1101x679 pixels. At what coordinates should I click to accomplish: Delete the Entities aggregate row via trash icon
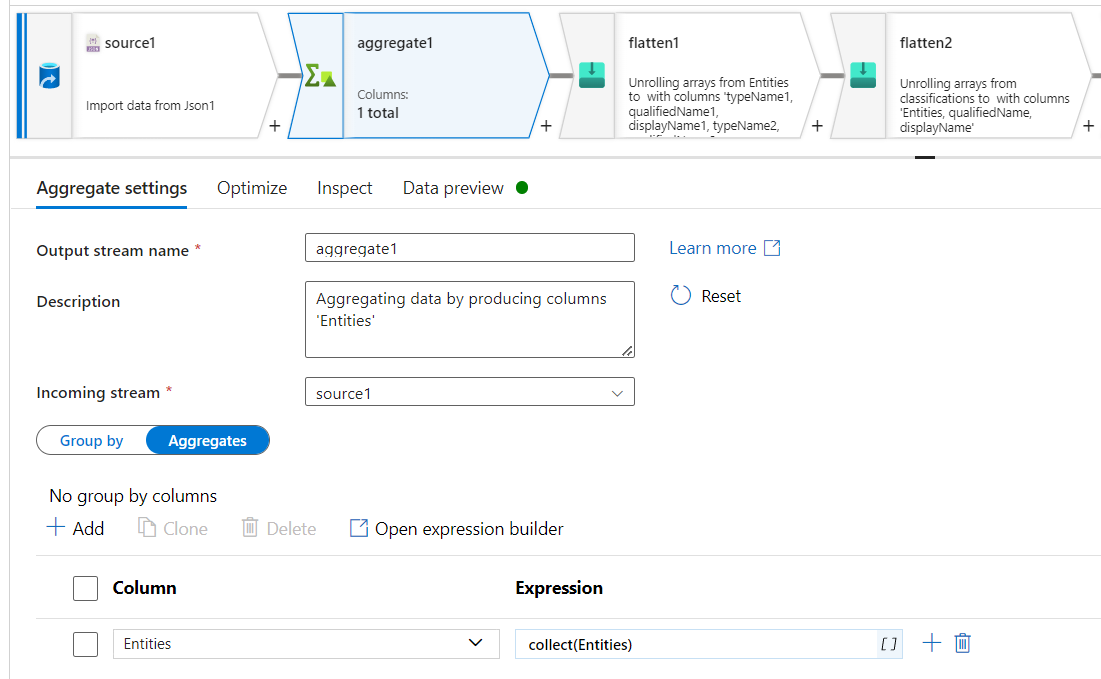point(962,643)
